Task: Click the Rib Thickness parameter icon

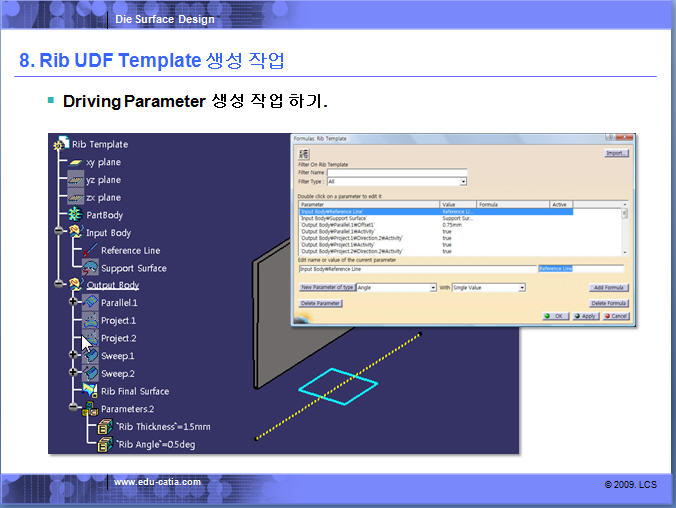Action: 103,427
